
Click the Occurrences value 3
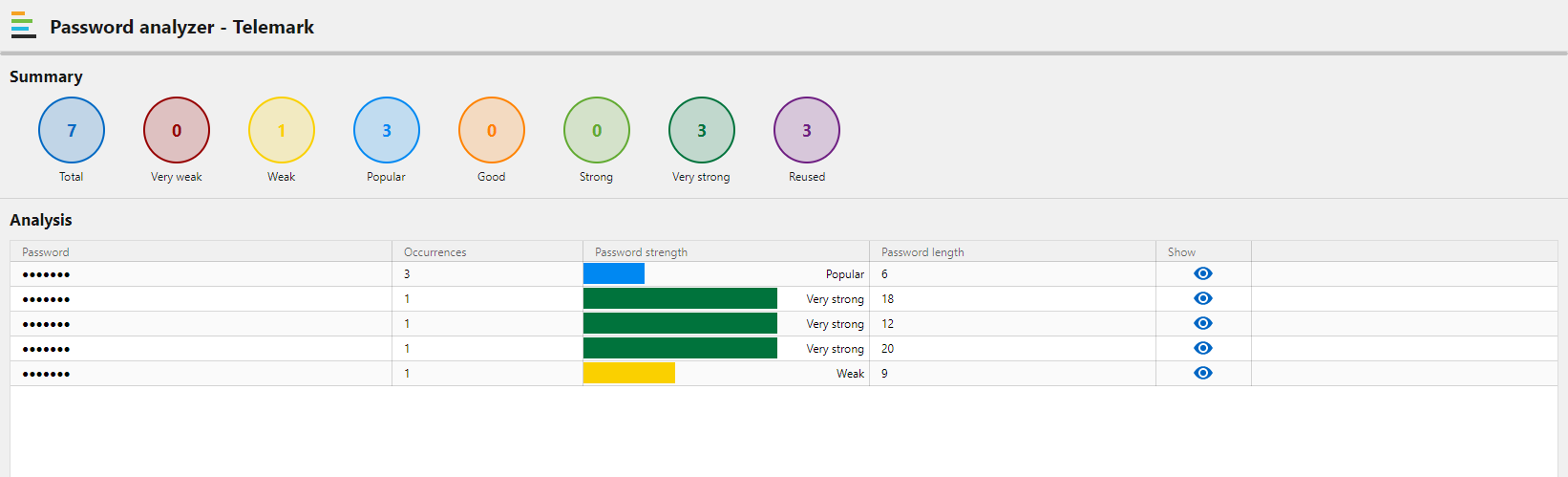(x=407, y=273)
